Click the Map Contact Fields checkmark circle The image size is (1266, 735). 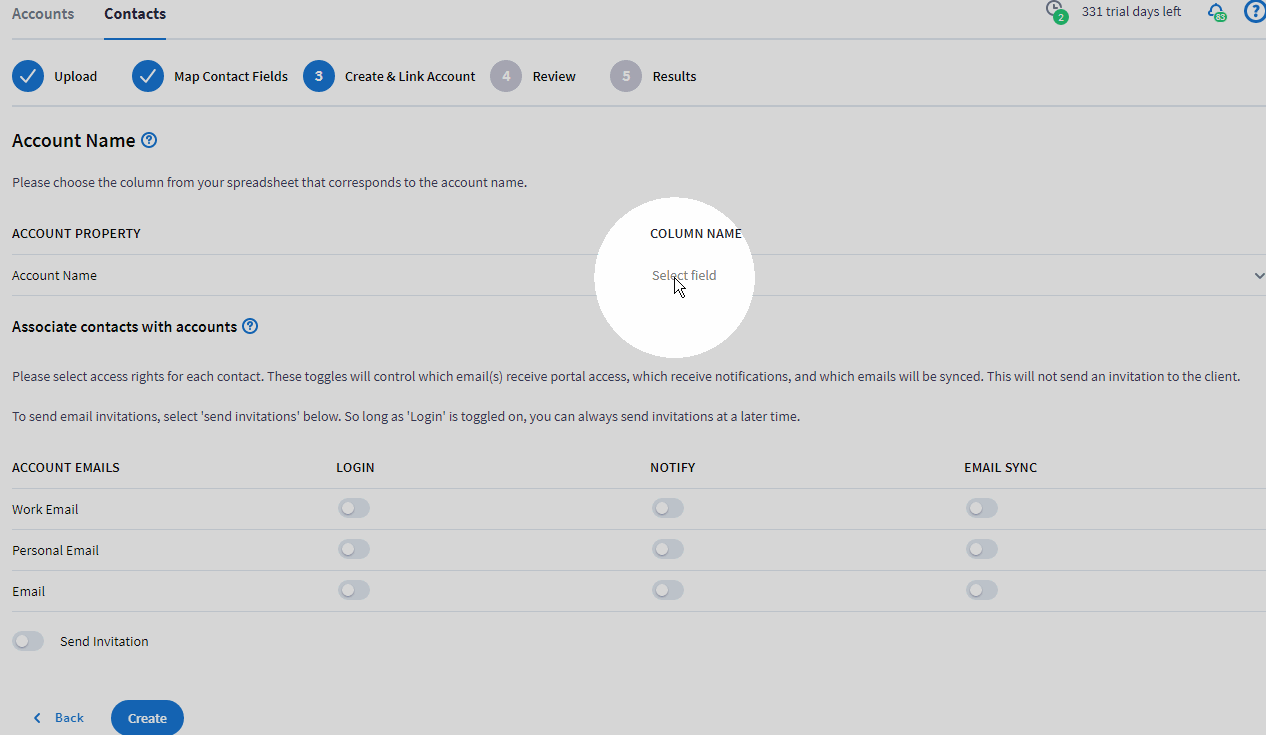[148, 76]
